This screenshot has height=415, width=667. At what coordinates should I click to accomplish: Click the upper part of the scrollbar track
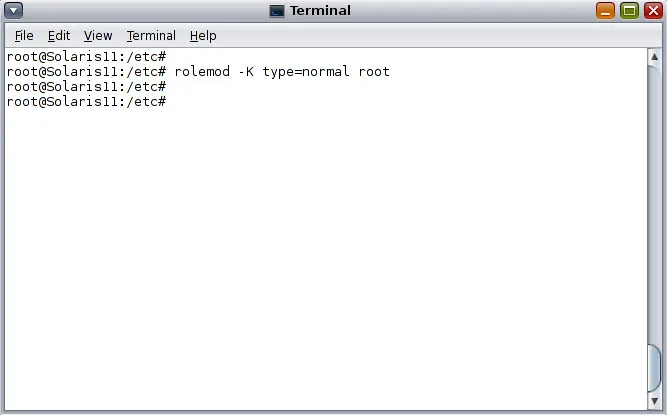click(654, 150)
